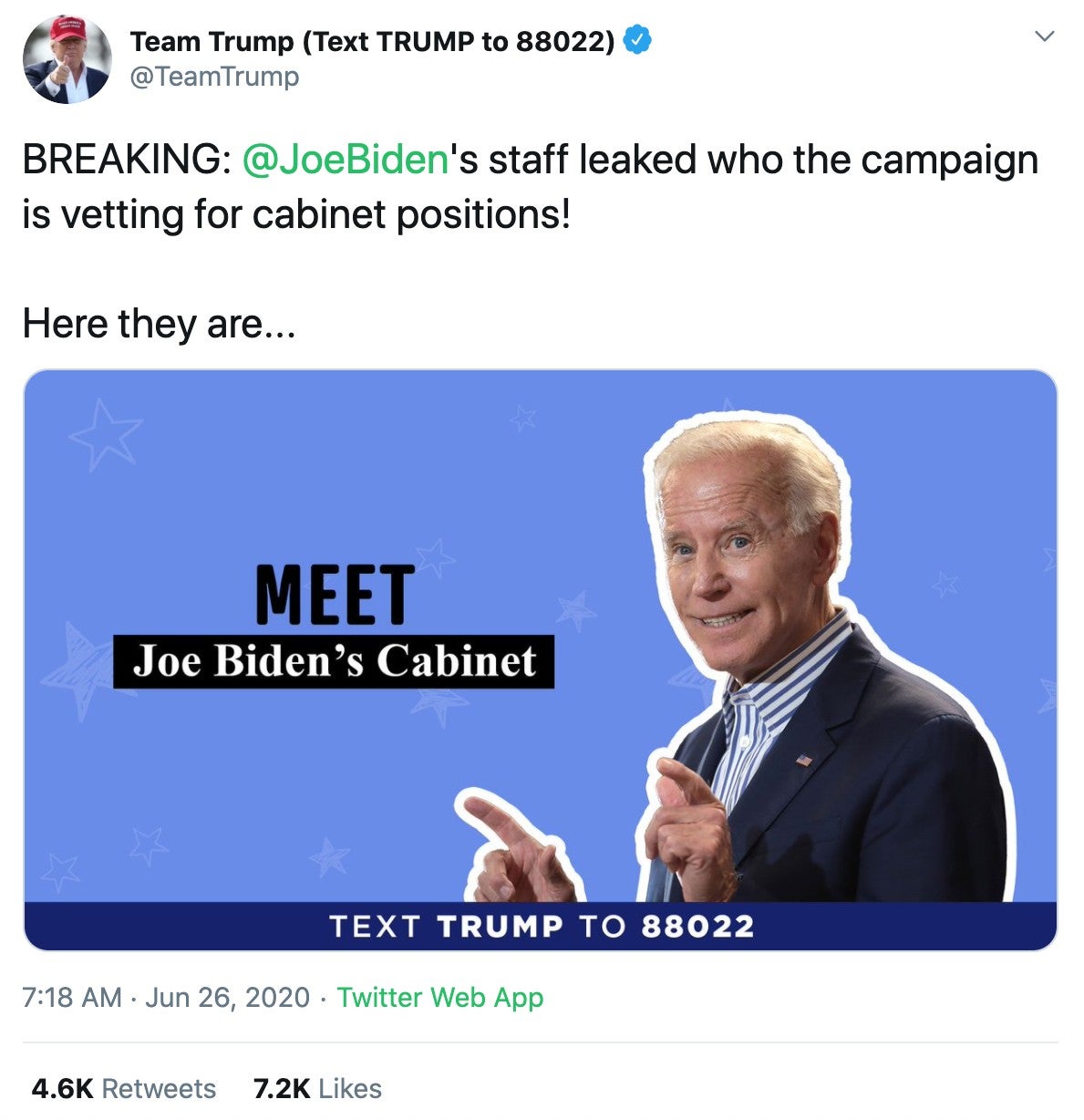Click the flag lapel pin on the jacket

click(x=802, y=759)
